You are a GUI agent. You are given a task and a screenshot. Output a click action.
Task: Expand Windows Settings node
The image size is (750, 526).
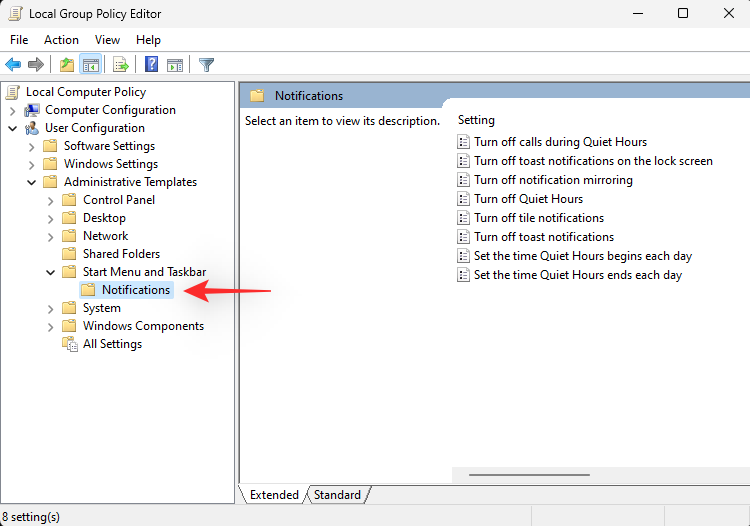pos(32,165)
